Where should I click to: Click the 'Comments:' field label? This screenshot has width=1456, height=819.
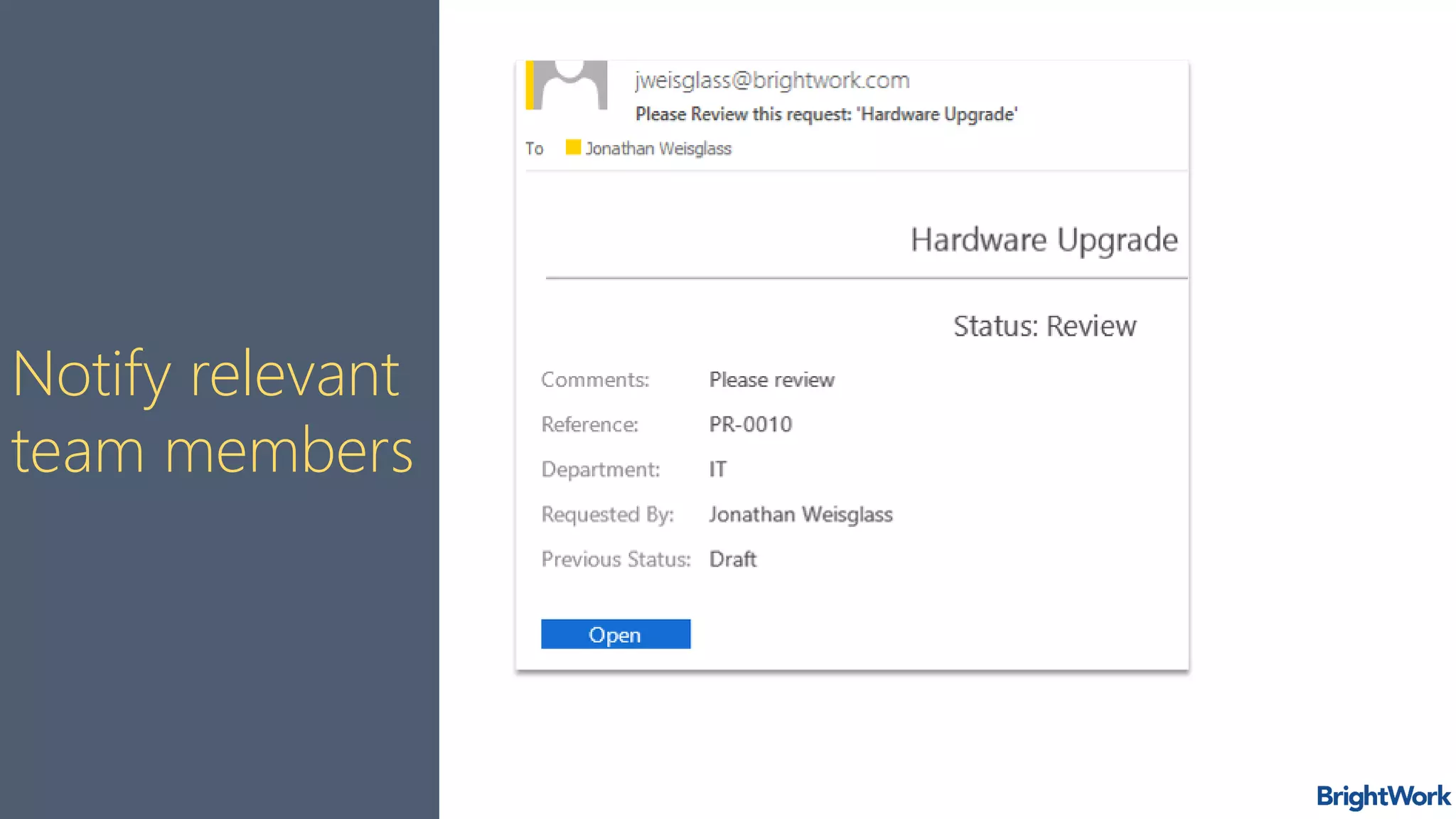(x=595, y=380)
